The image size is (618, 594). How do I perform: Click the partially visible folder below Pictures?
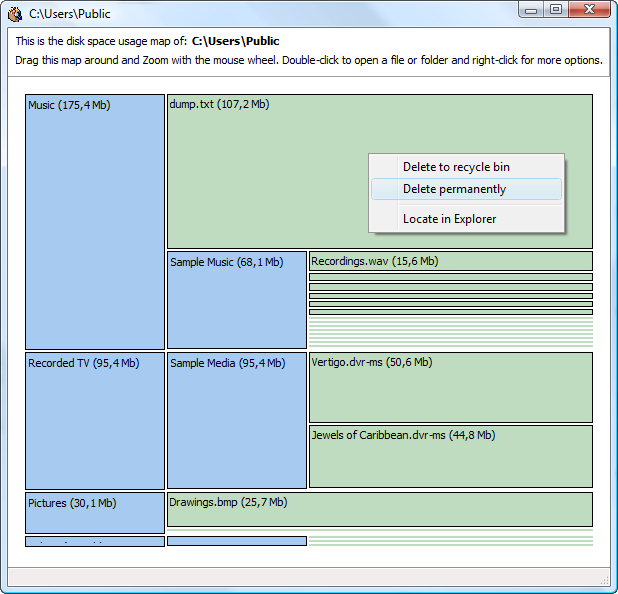[x=95, y=541]
